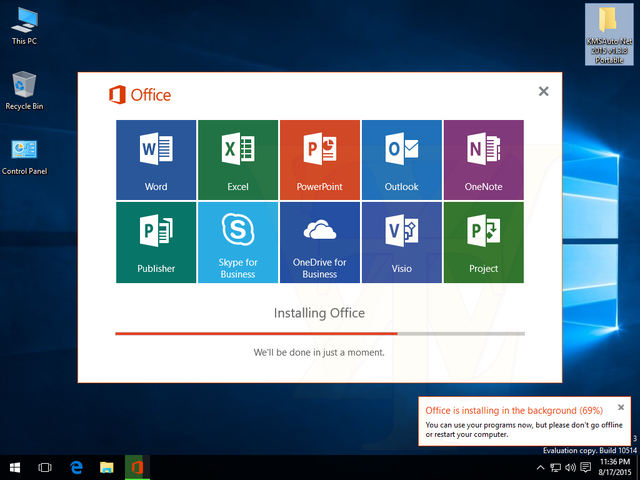Click the OneDrive for Business tile
Image resolution: width=640 pixels, height=480 pixels.
point(320,242)
